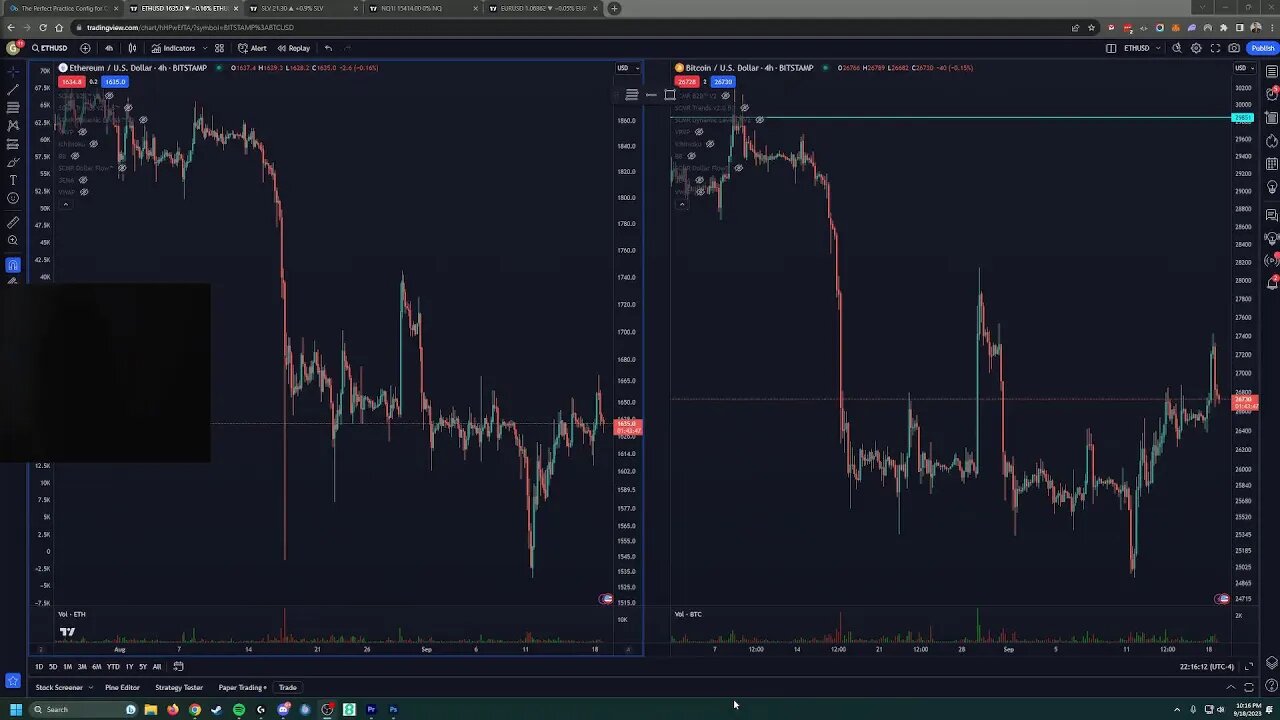Toggle visibility of Ichimoku on Bitcoin chart
The image size is (1280, 720).
710,144
